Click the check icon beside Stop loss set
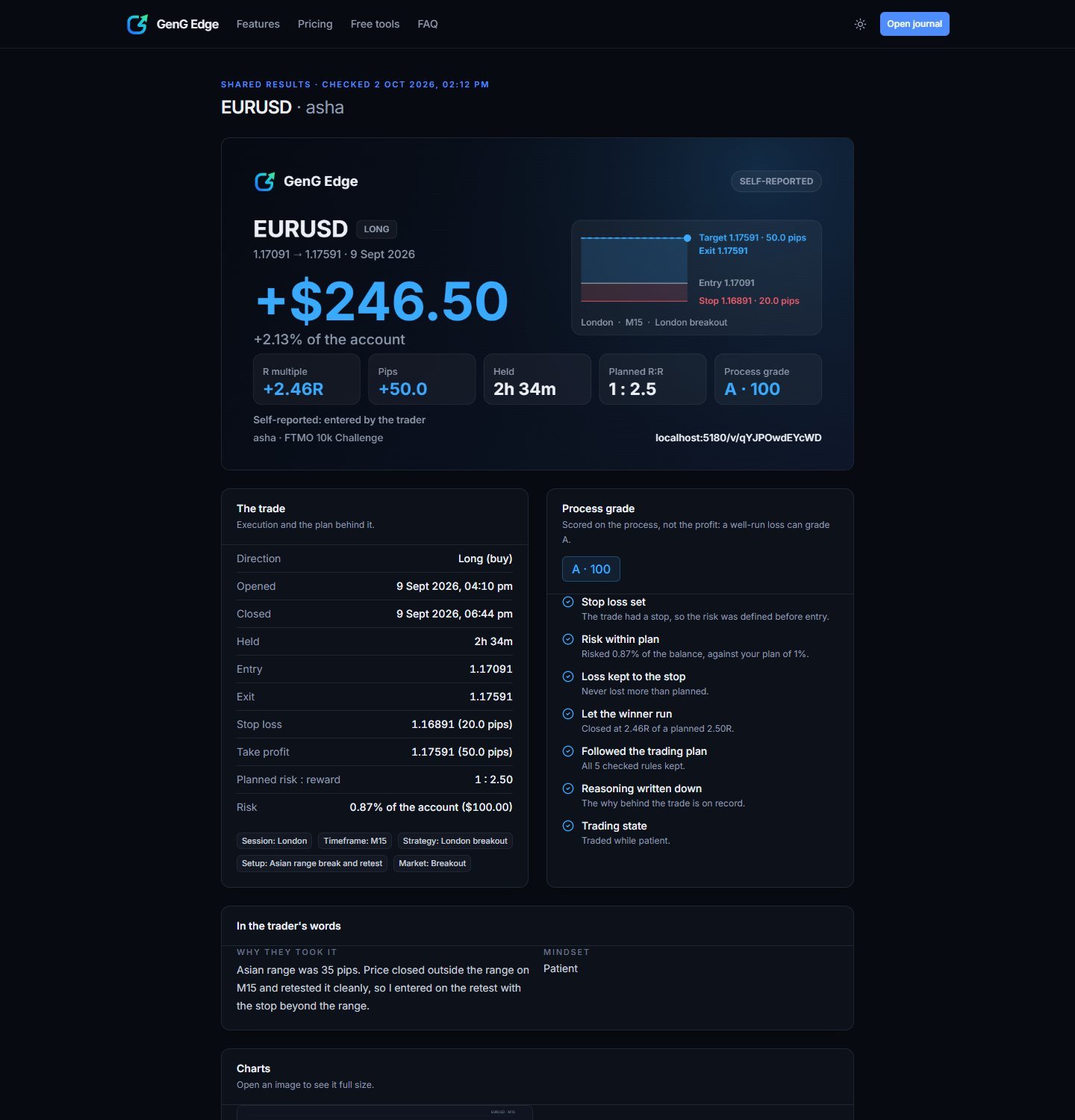 568,602
